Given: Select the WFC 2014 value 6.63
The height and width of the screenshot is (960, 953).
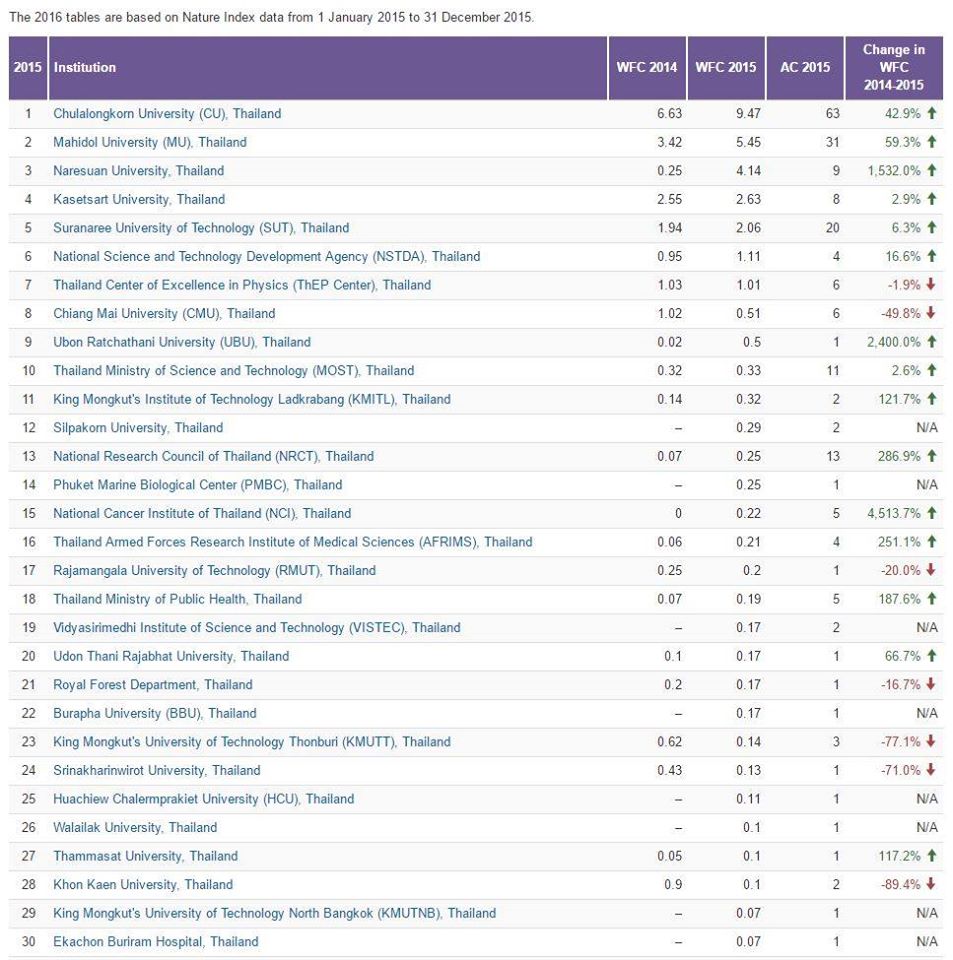Looking at the screenshot, I should tap(669, 114).
